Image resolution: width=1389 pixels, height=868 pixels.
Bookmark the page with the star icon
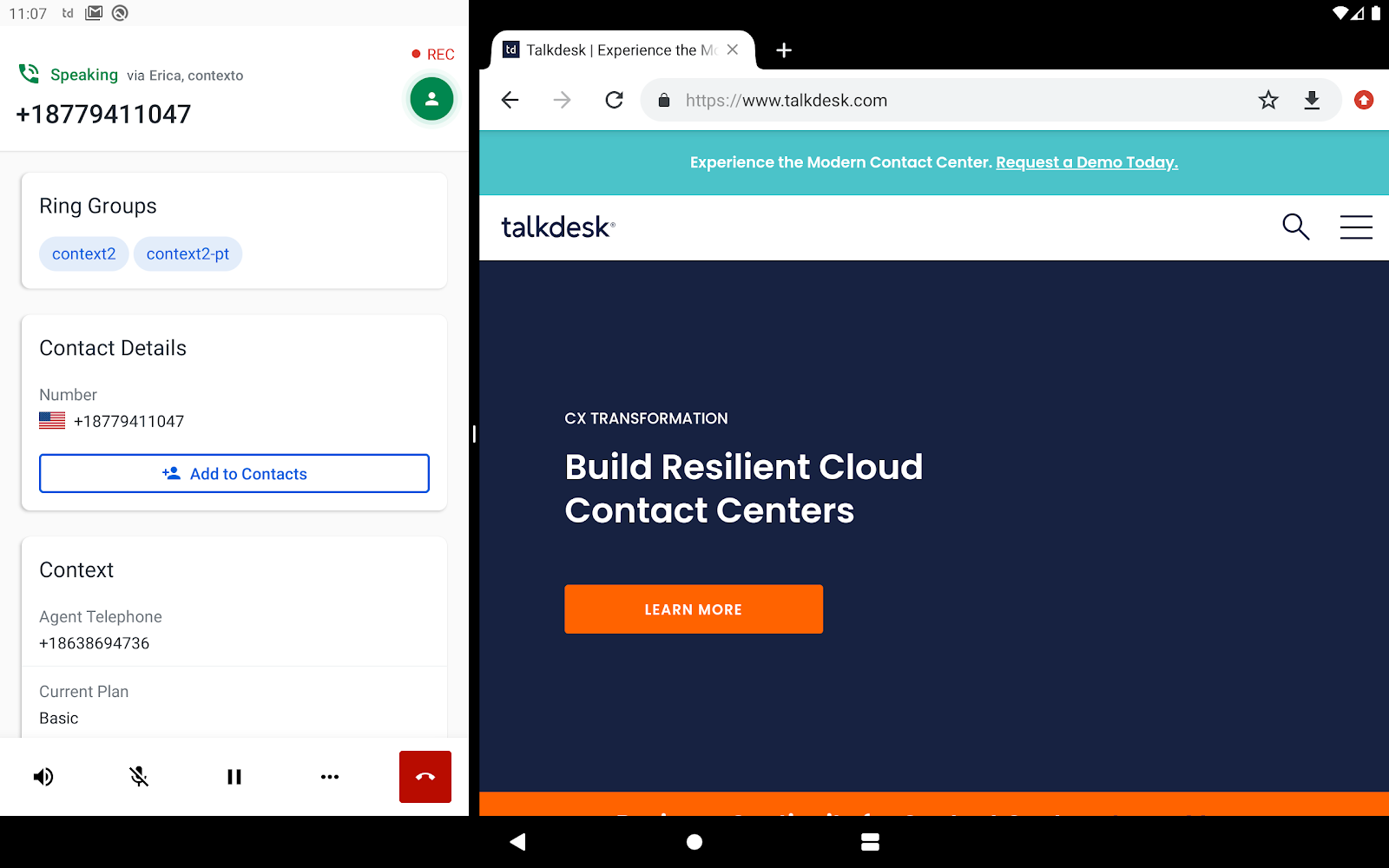(1268, 101)
